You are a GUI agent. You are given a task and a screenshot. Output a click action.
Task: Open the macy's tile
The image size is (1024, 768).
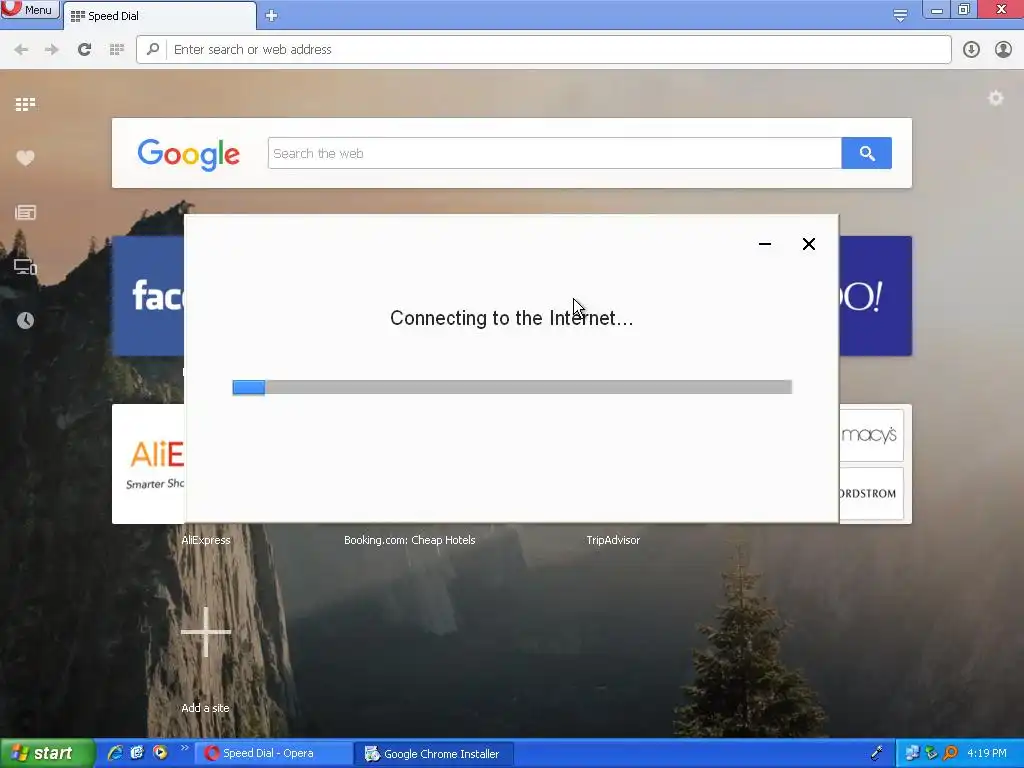871,435
